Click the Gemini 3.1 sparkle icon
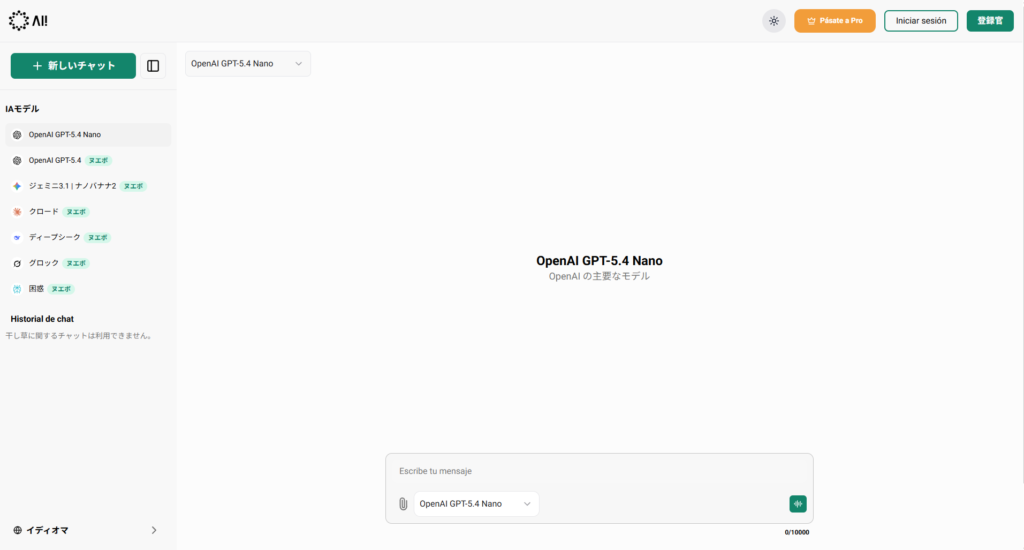 (17, 186)
